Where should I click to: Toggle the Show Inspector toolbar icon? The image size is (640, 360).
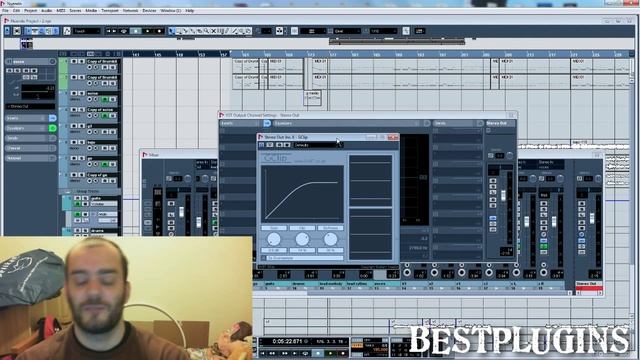(28, 31)
